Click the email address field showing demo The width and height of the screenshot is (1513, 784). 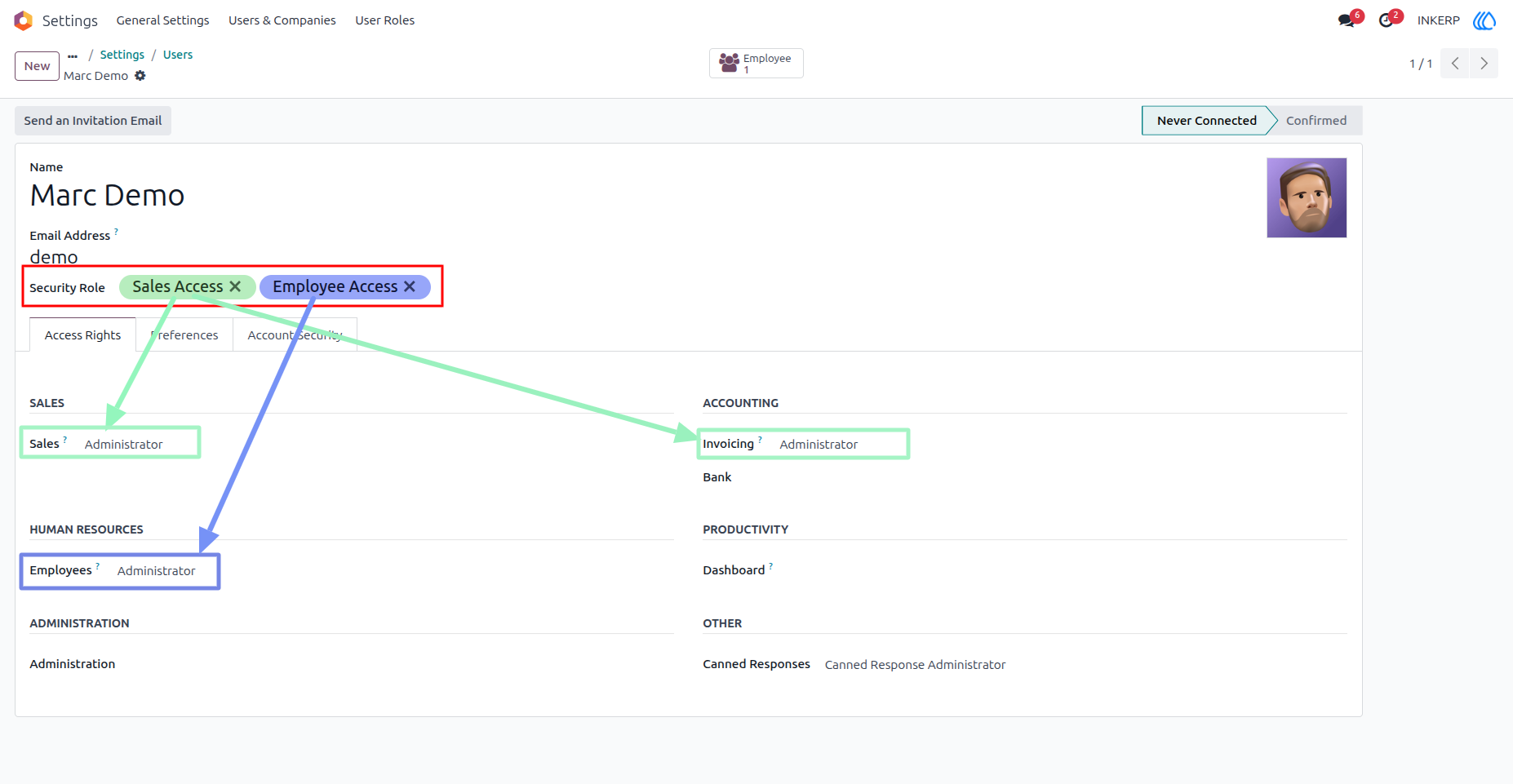pos(54,257)
